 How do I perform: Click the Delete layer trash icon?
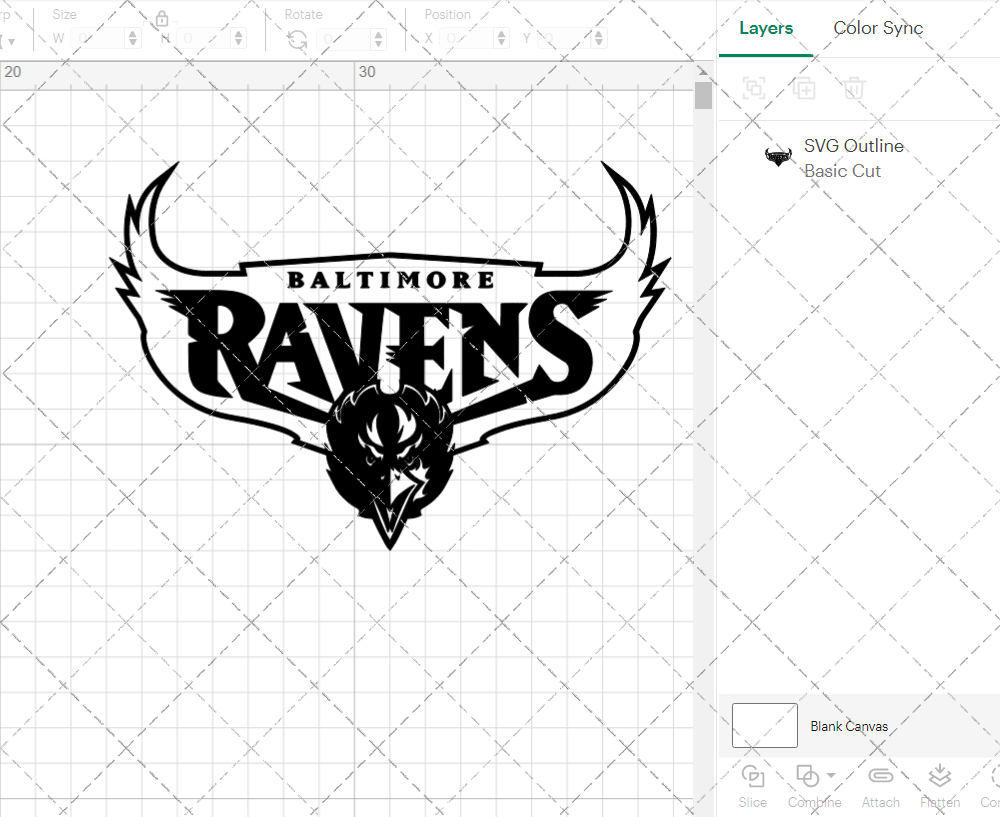(x=854, y=88)
